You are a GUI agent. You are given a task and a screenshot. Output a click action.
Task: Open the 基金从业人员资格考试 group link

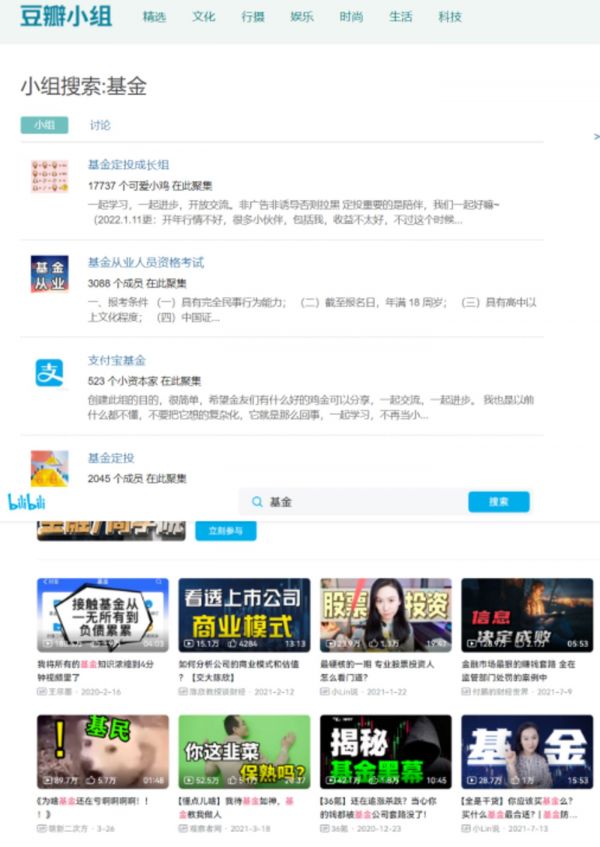[145, 262]
